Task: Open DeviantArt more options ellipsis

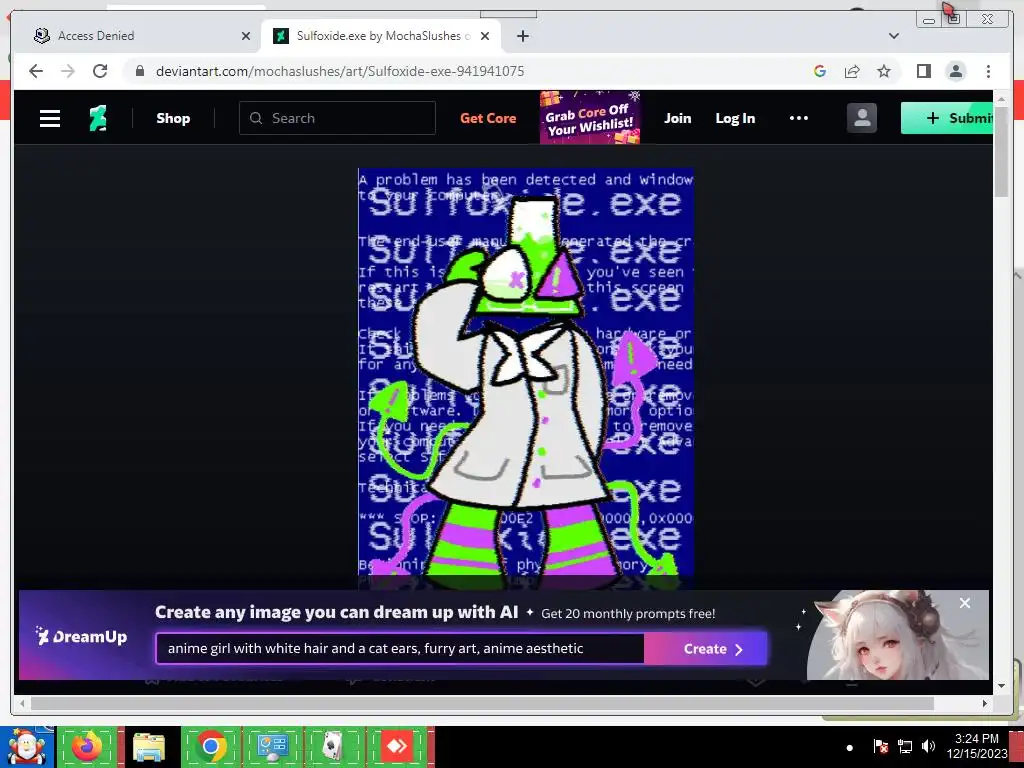Action: pos(799,118)
